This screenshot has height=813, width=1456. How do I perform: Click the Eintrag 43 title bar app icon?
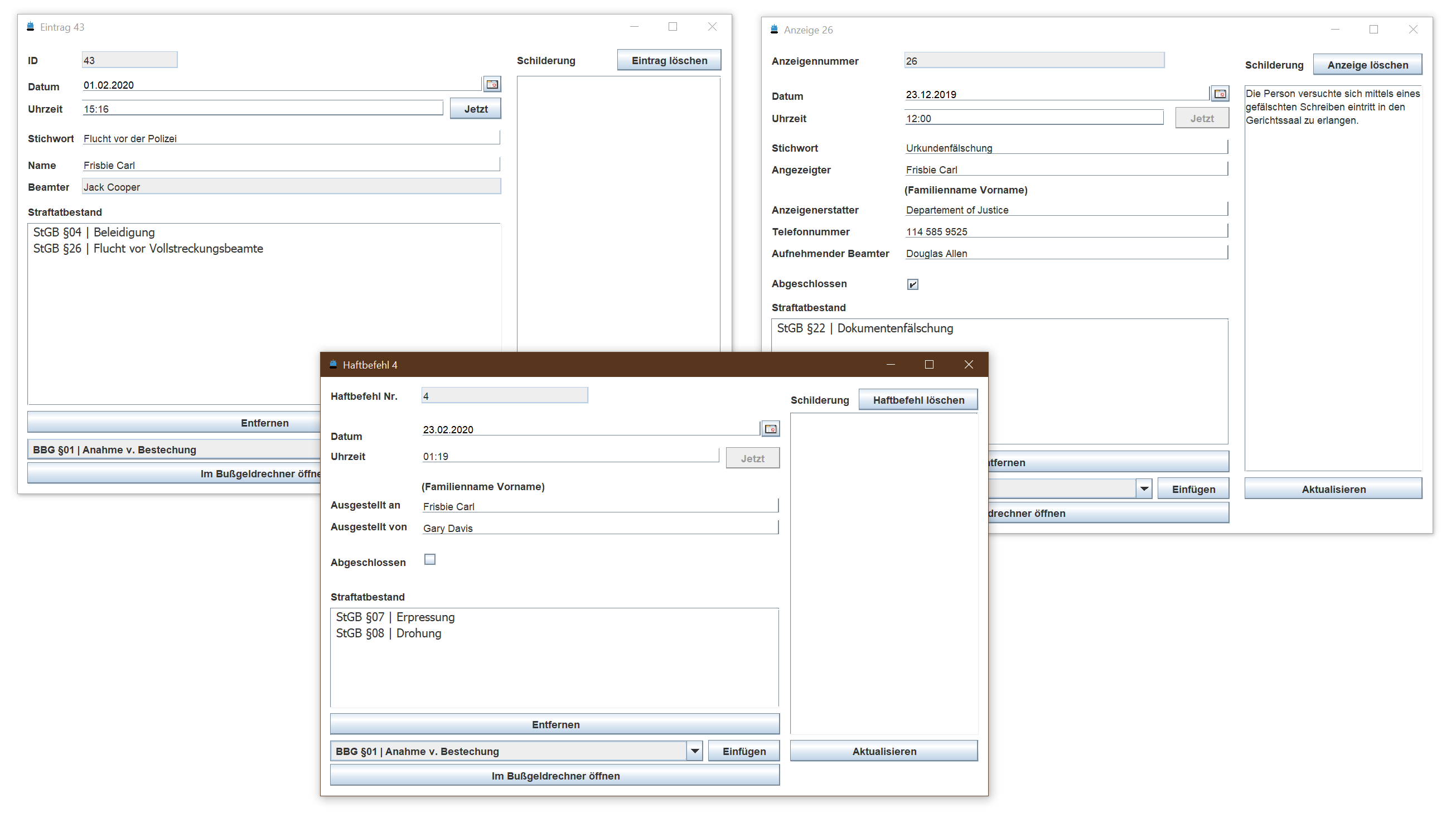point(31,27)
